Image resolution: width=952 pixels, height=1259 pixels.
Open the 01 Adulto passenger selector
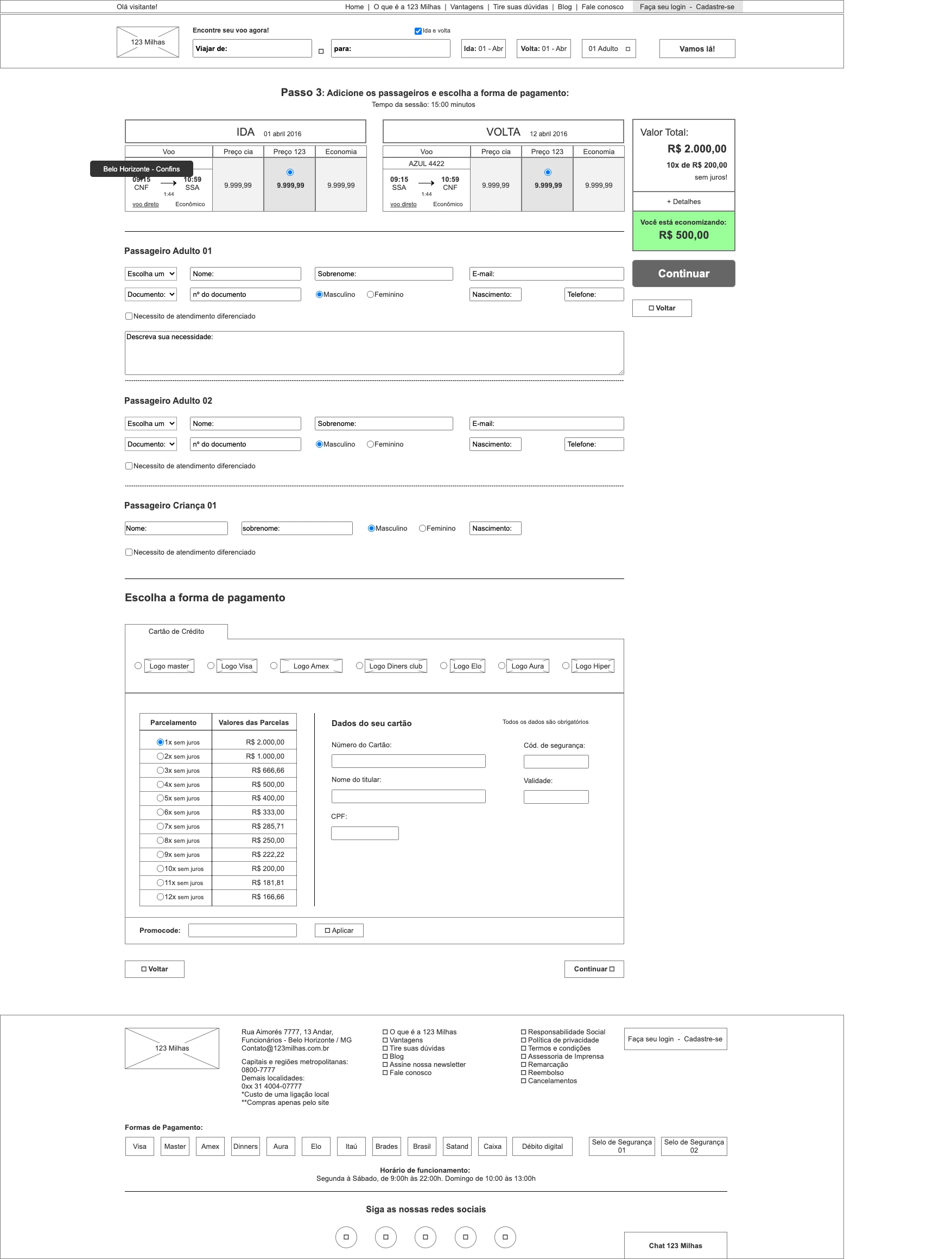pos(608,48)
